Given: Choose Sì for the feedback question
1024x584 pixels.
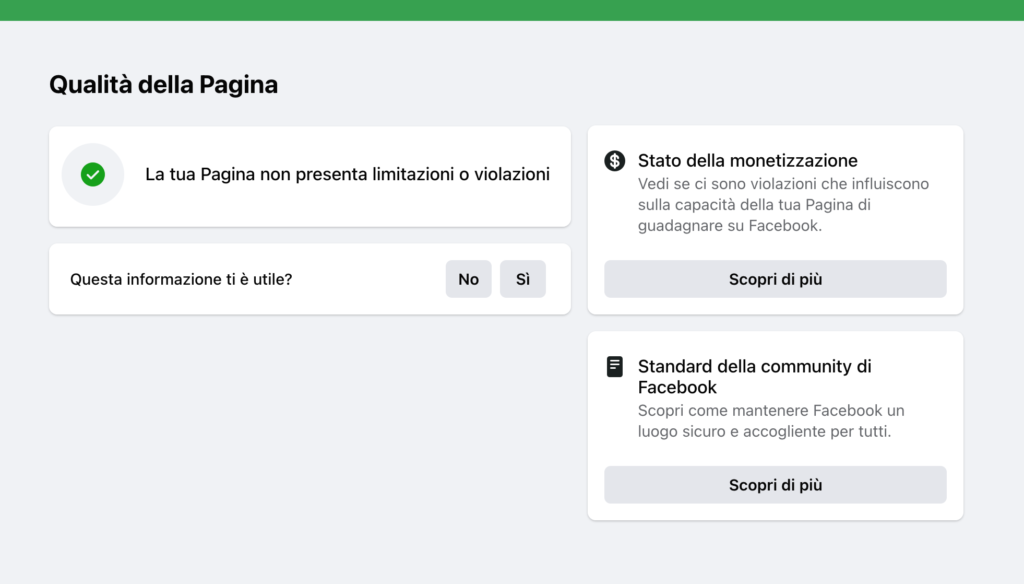Looking at the screenshot, I should coord(523,280).
